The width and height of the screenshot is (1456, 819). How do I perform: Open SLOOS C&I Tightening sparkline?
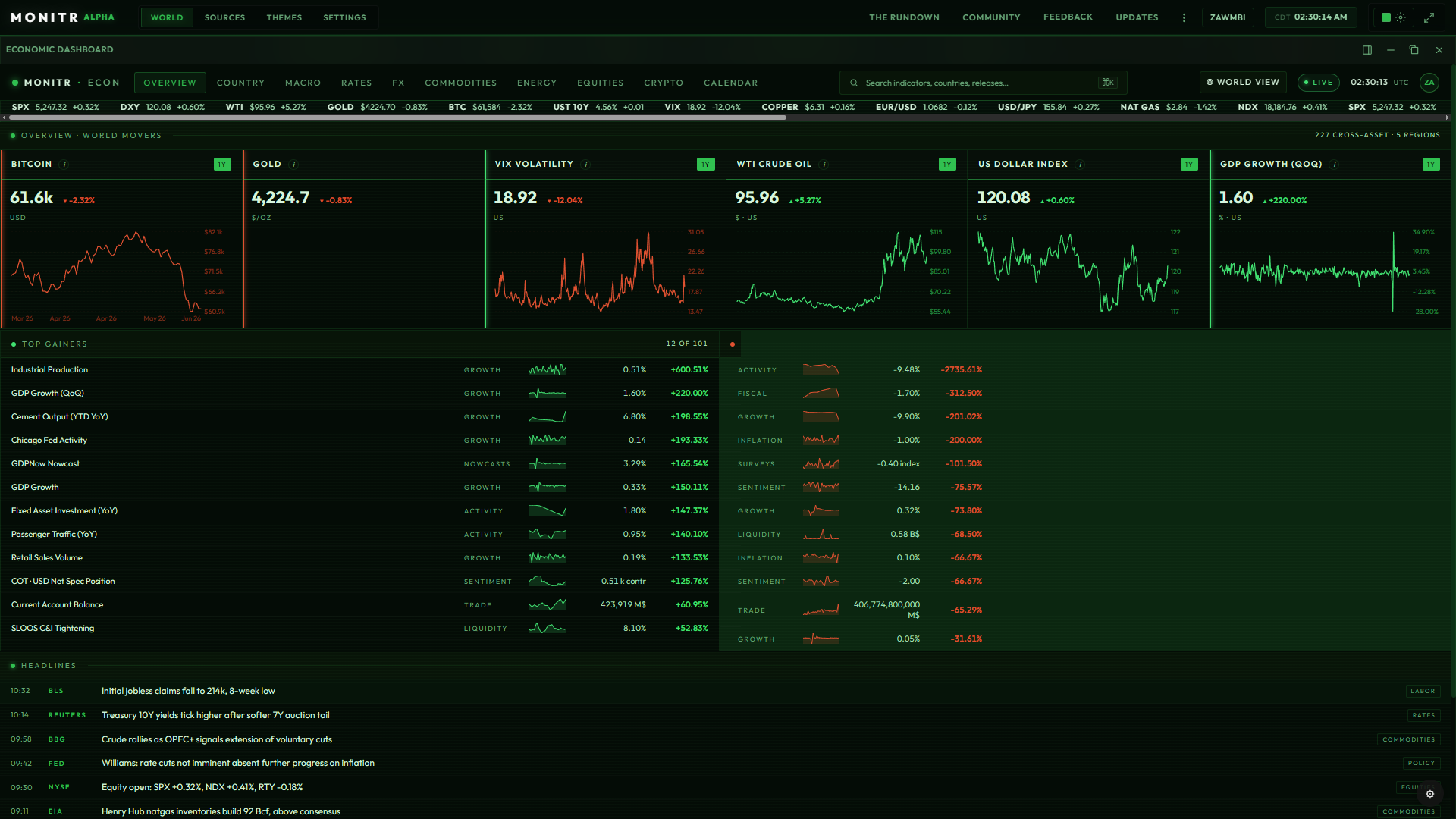coord(548,629)
